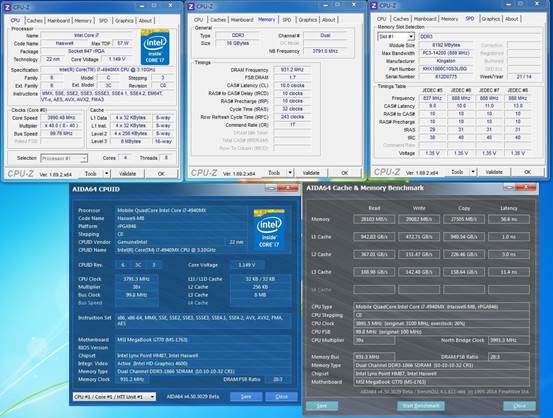This screenshot has width=553, height=418.
Task: Click the Level 3 cache size value in CPU-Z
Action: (130, 141)
